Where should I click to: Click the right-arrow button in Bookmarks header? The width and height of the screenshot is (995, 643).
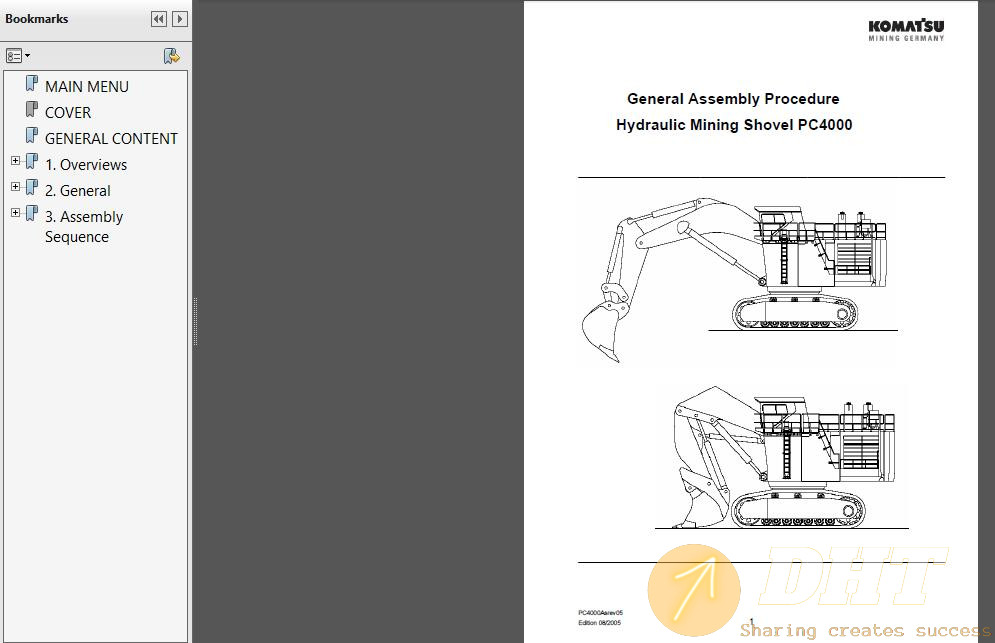[180, 19]
